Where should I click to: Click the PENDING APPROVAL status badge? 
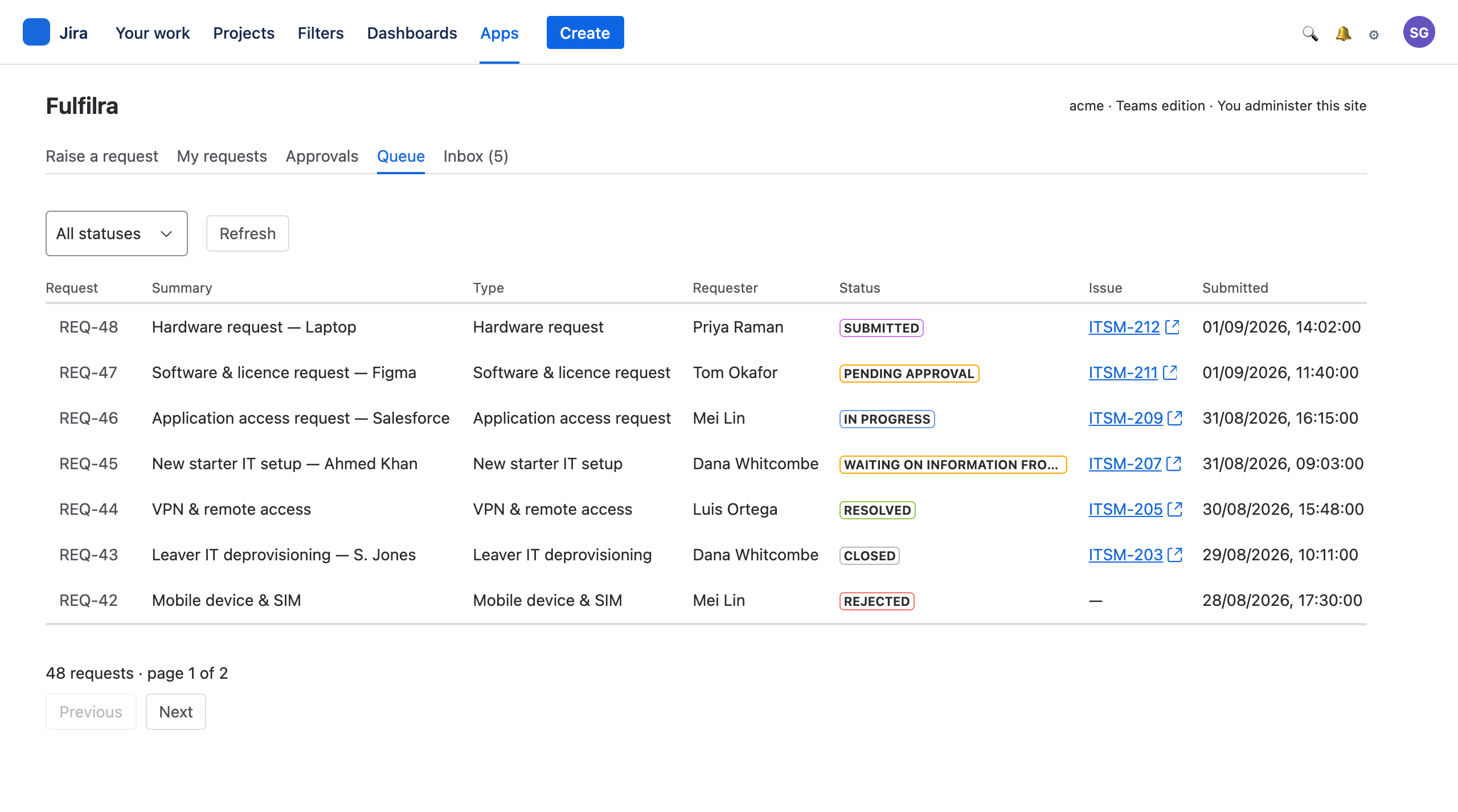point(909,374)
